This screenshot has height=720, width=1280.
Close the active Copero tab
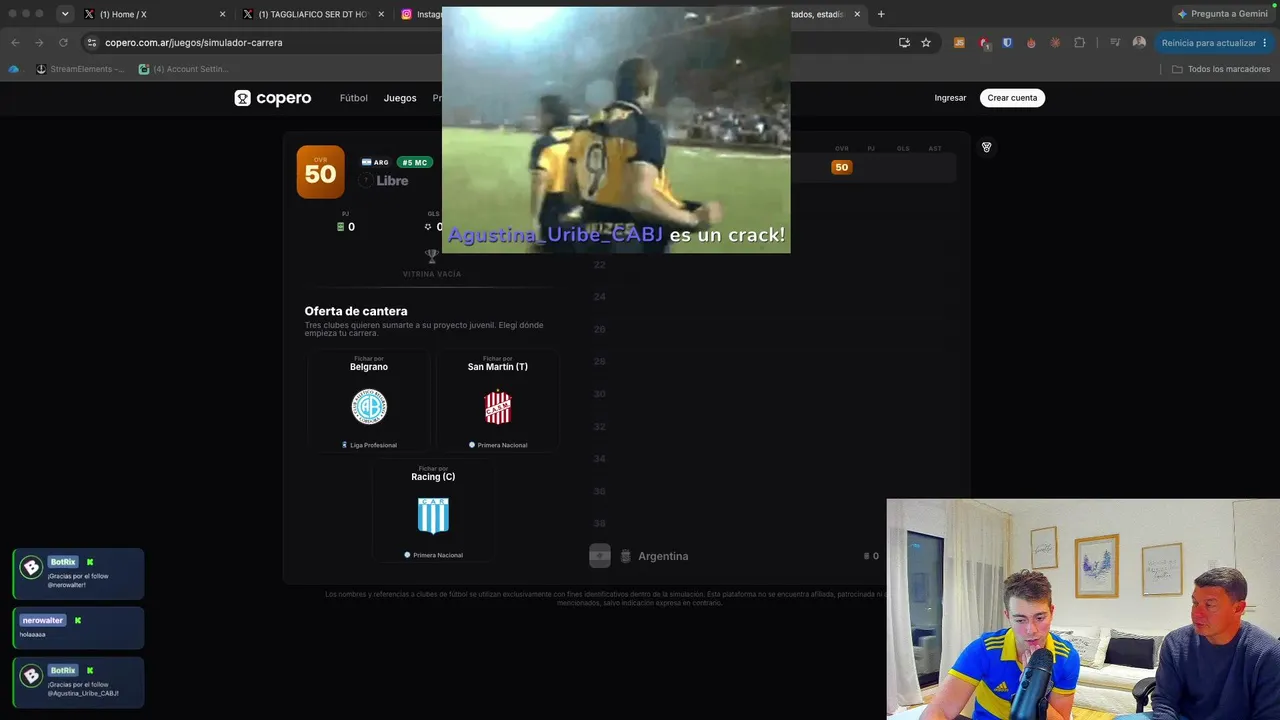coord(857,14)
